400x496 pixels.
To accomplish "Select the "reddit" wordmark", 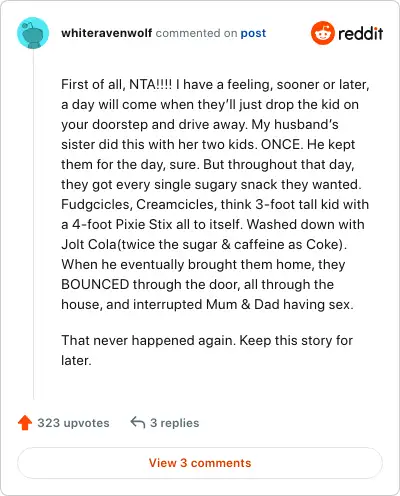I will pyautogui.click(x=360, y=33).
